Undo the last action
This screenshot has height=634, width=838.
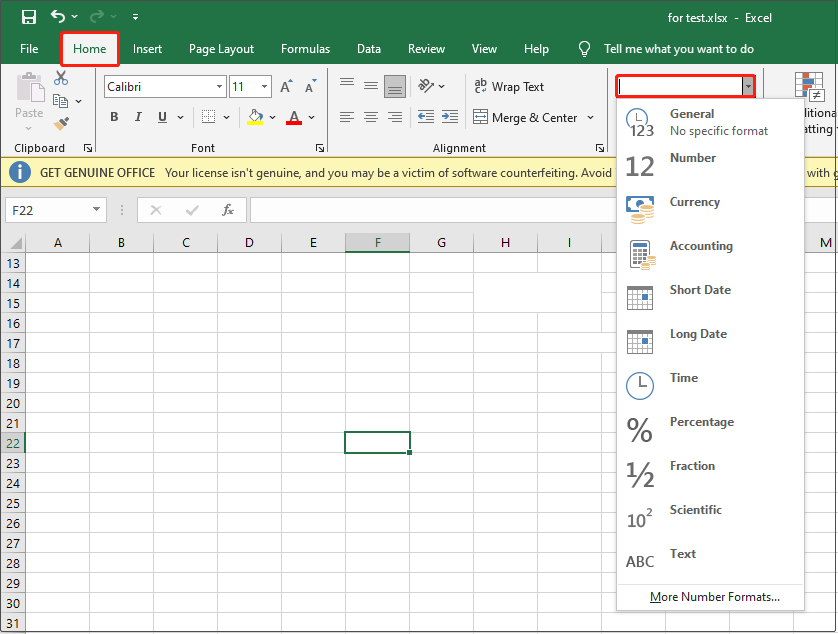pos(57,16)
